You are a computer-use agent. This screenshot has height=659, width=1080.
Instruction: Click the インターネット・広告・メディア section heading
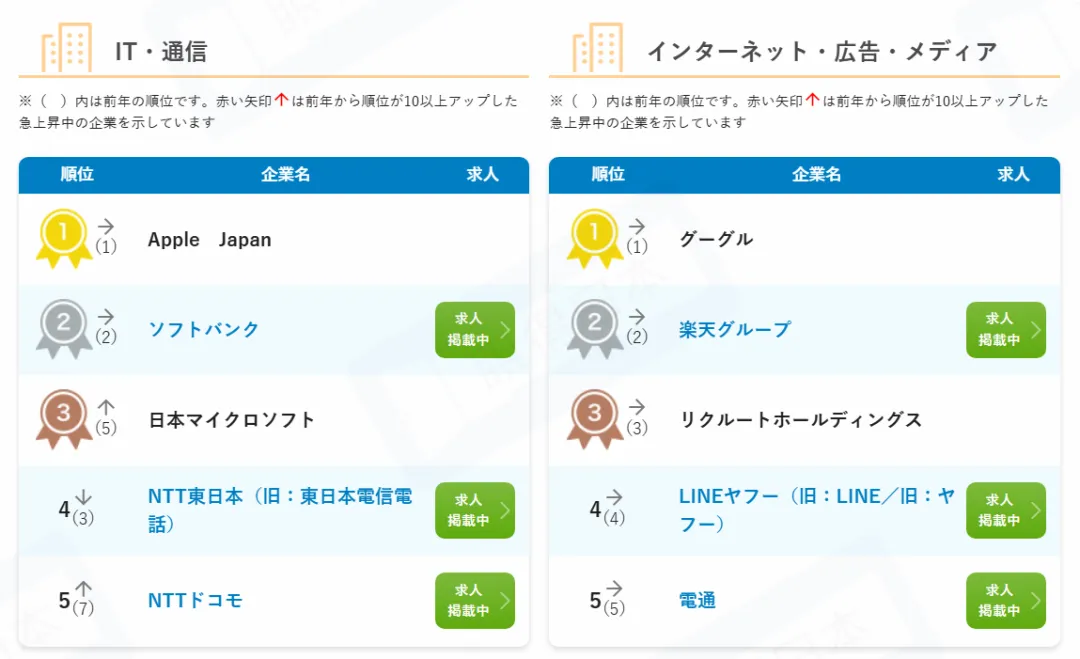coord(822,51)
